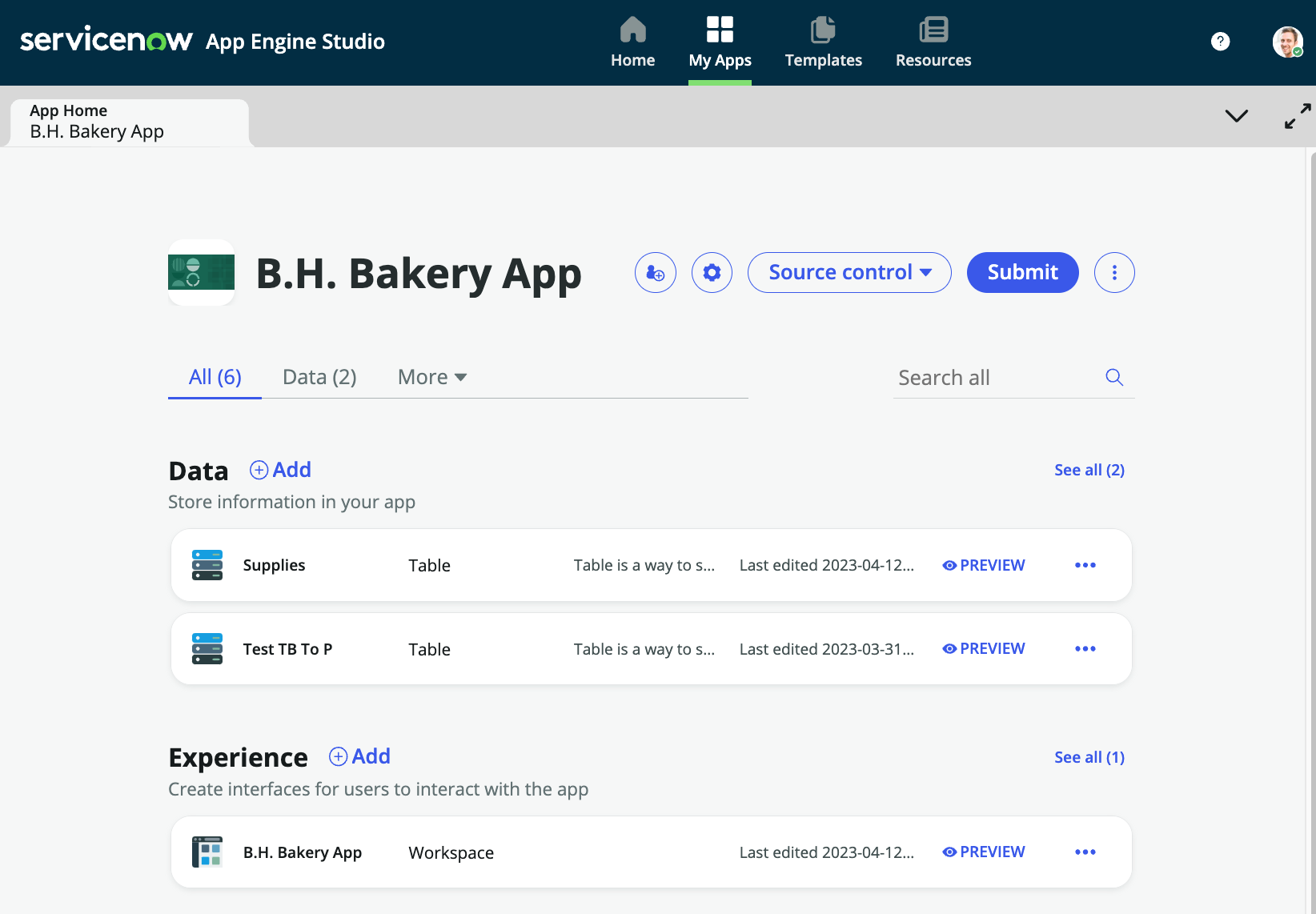Open See all (1) experience link

[1089, 757]
